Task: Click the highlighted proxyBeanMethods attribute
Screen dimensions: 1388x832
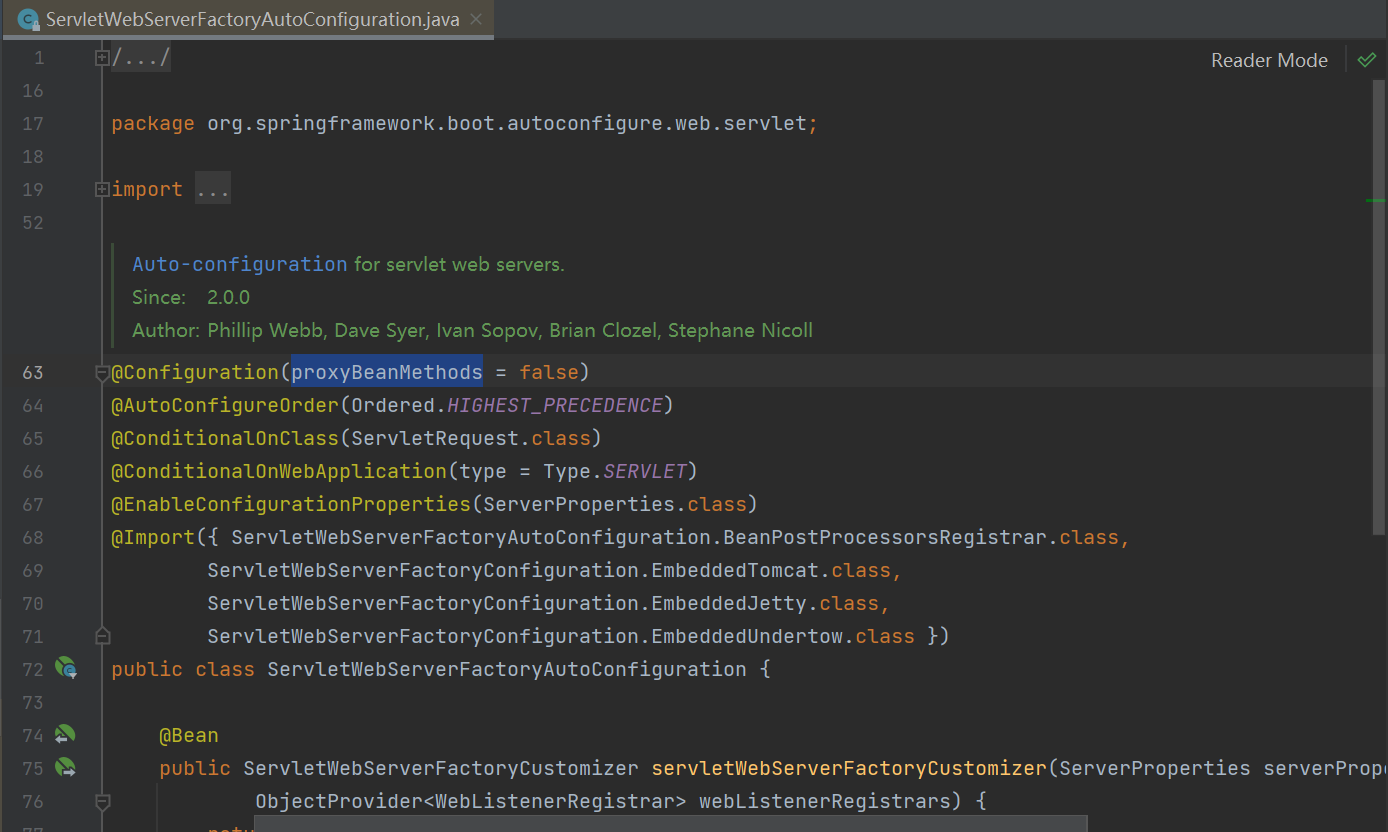Action: tap(387, 372)
